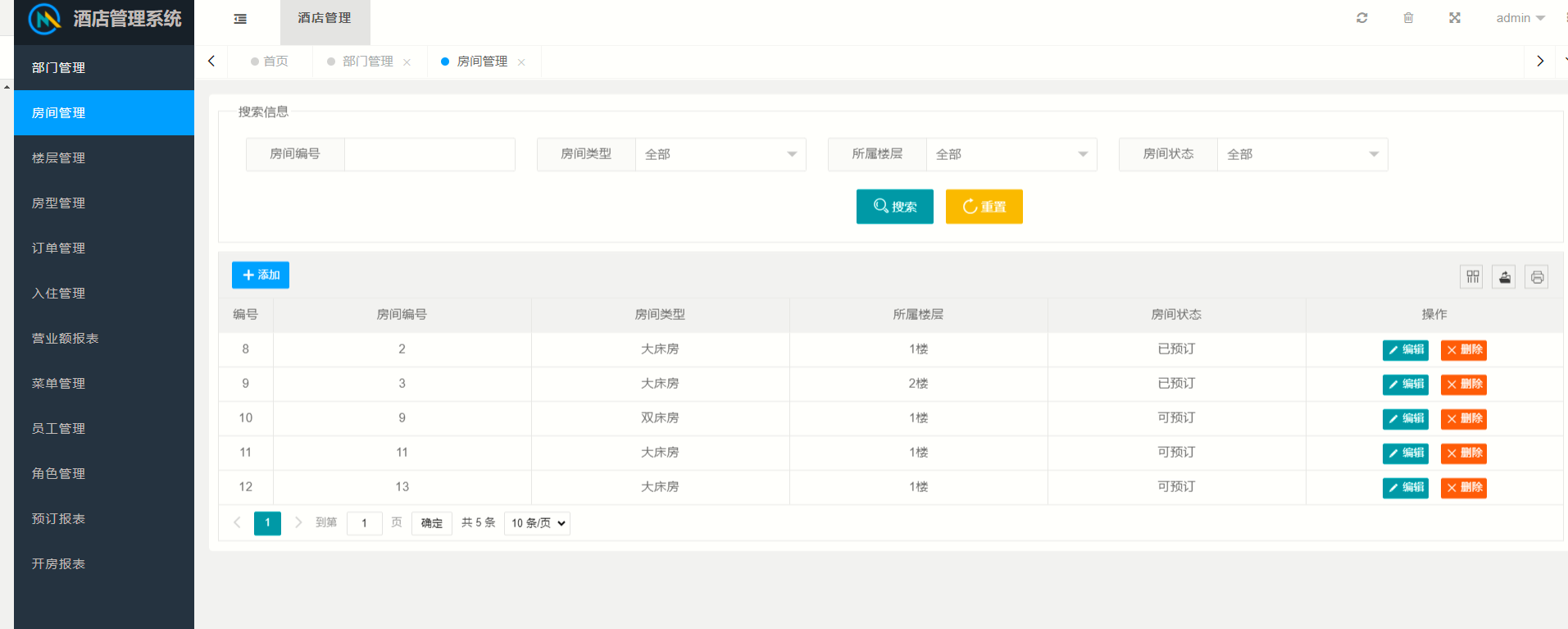This screenshot has width=1568, height=629.
Task: Open 部门管理 in the sidebar
Action: point(104,68)
